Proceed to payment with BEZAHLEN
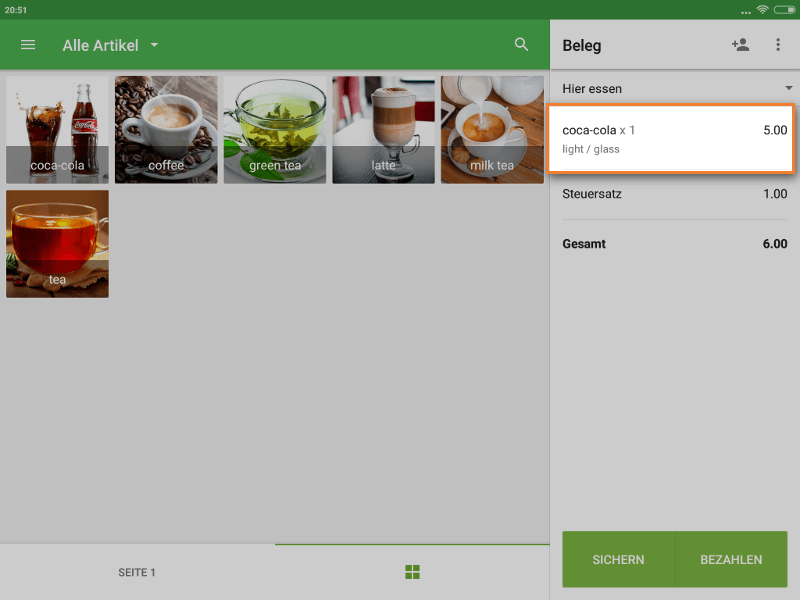This screenshot has width=800, height=600. pyautogui.click(x=731, y=559)
